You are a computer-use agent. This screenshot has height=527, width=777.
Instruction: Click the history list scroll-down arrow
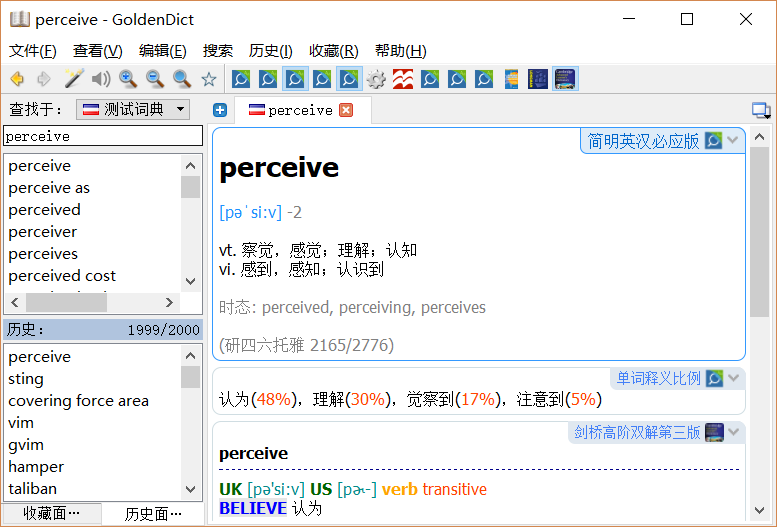point(190,489)
